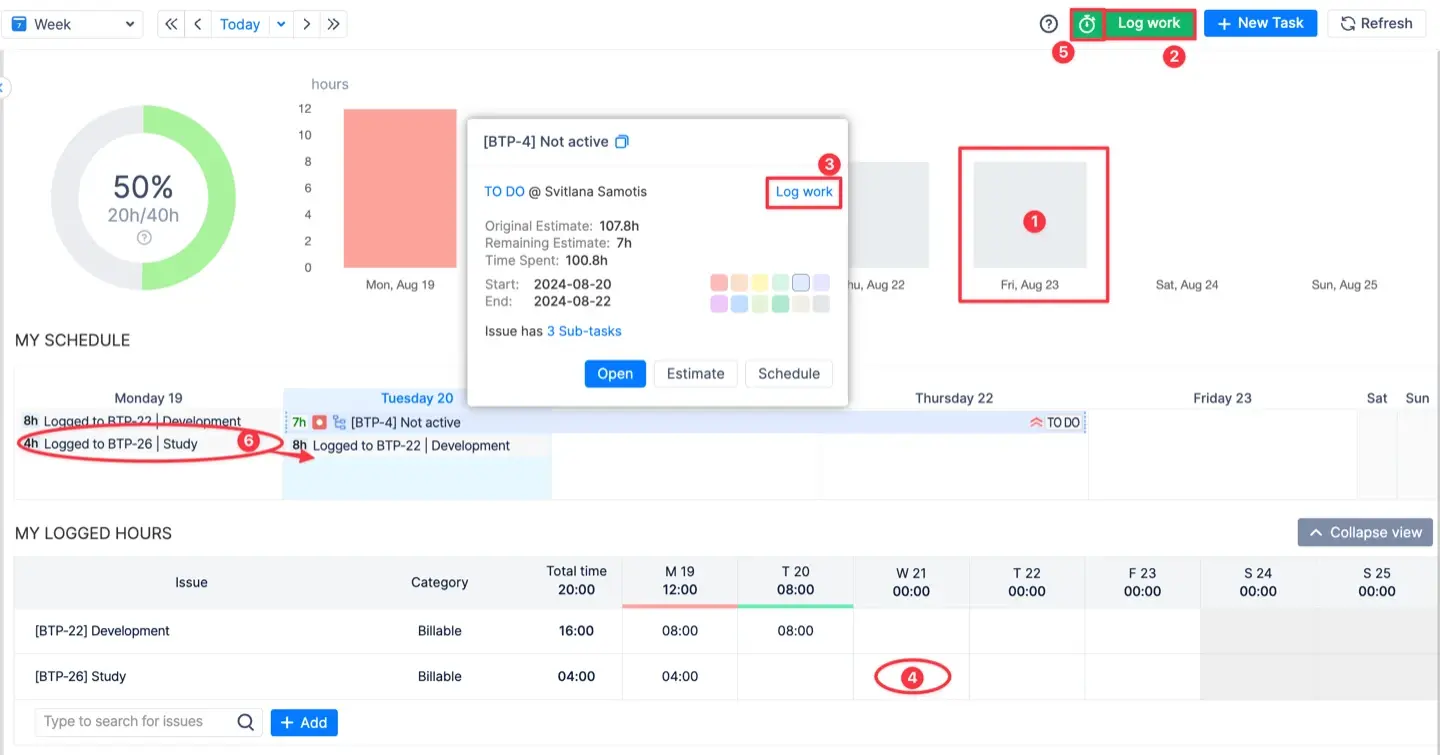1440x755 pixels.
Task: Open the BTP-4 issue with the Open button
Action: [615, 373]
